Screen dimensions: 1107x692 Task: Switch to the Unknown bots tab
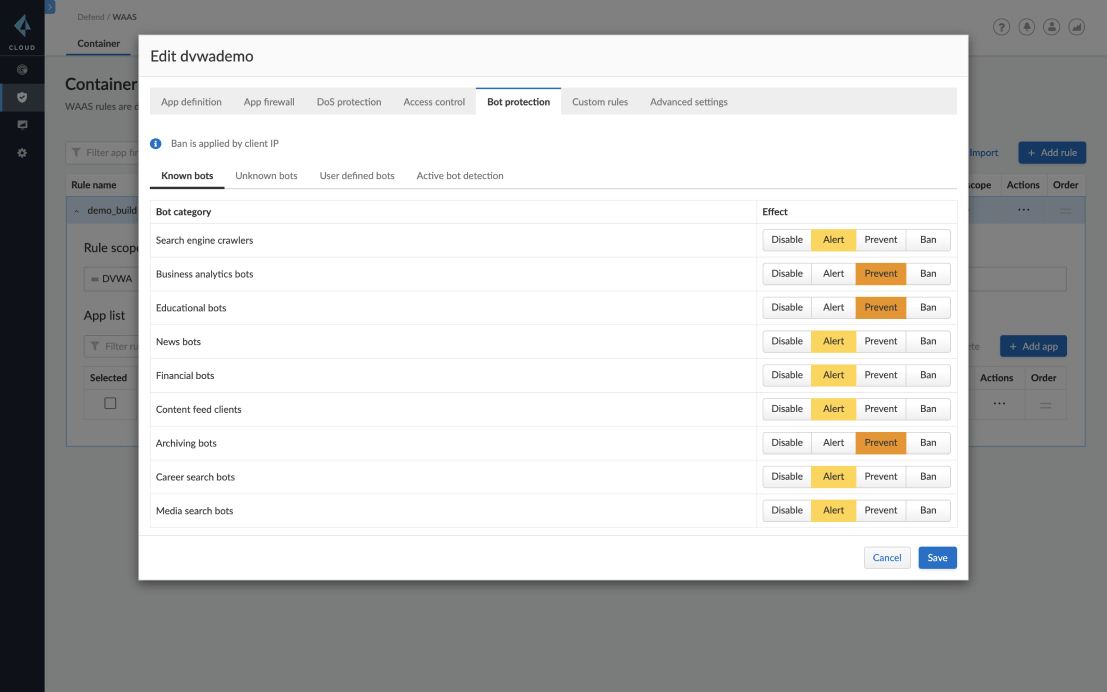tap(266, 176)
